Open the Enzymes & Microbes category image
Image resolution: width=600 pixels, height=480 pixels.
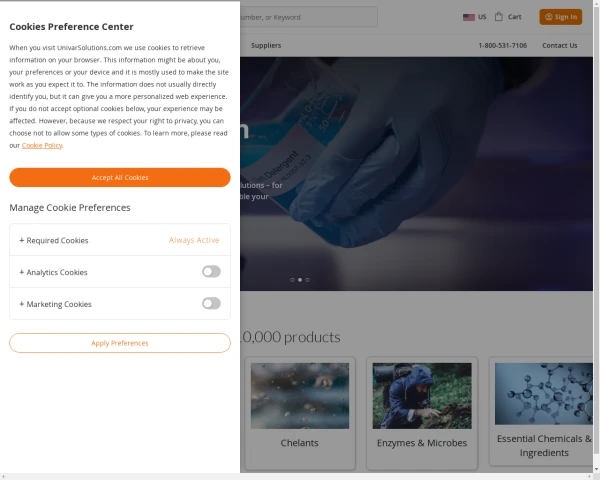coord(422,396)
